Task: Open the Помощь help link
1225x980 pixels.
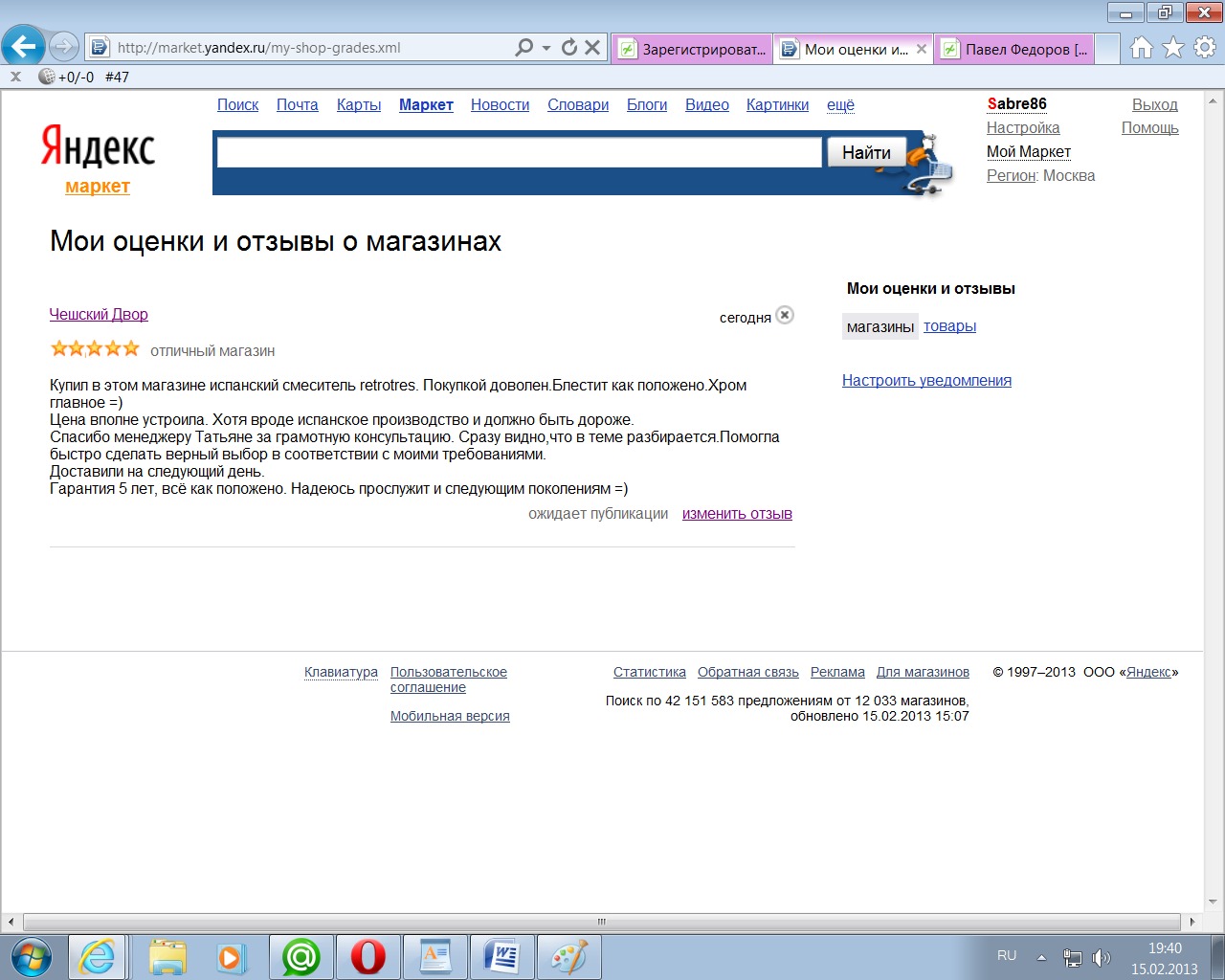Action: (x=1149, y=128)
